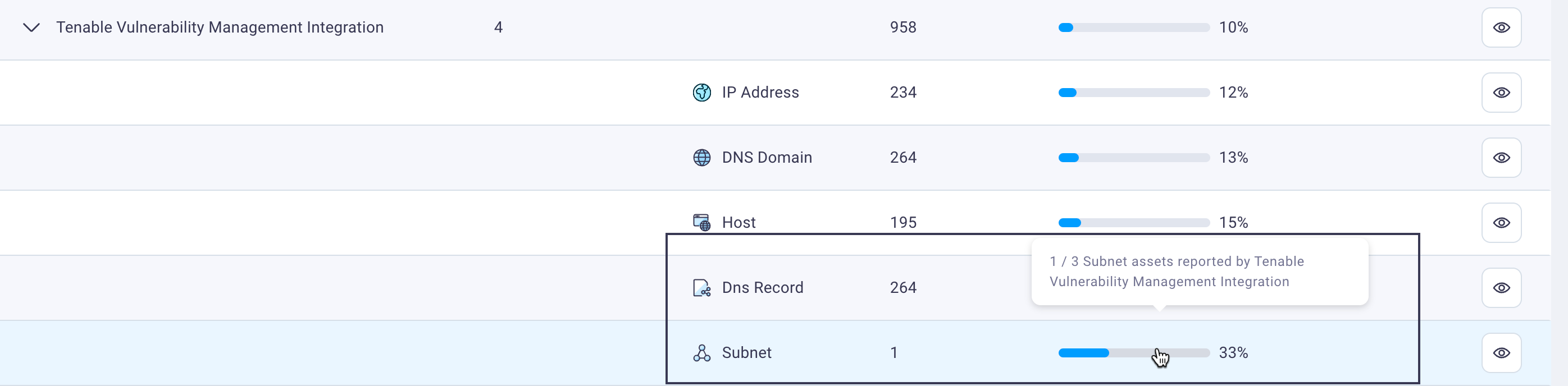Click the IP Address label
The width and height of the screenshot is (1568, 386).
pyautogui.click(x=760, y=93)
